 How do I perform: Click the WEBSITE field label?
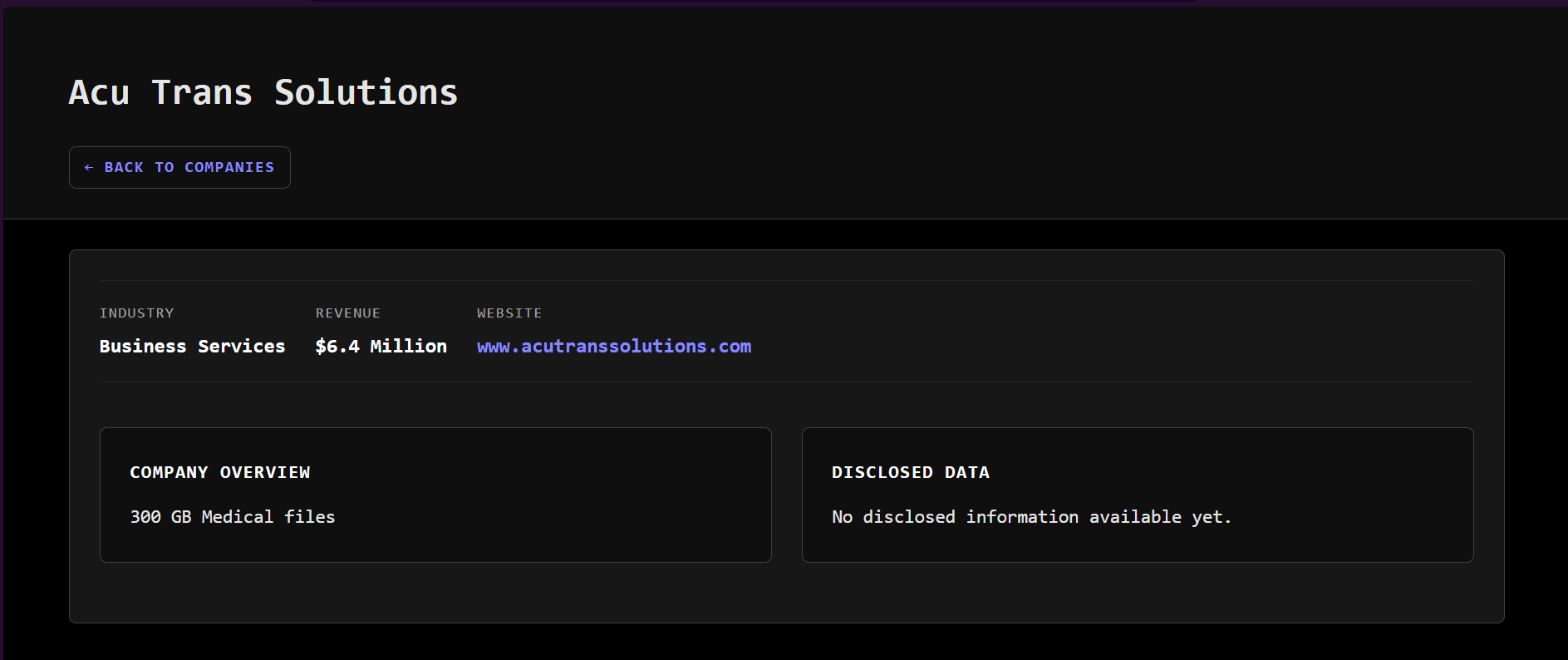tap(509, 313)
